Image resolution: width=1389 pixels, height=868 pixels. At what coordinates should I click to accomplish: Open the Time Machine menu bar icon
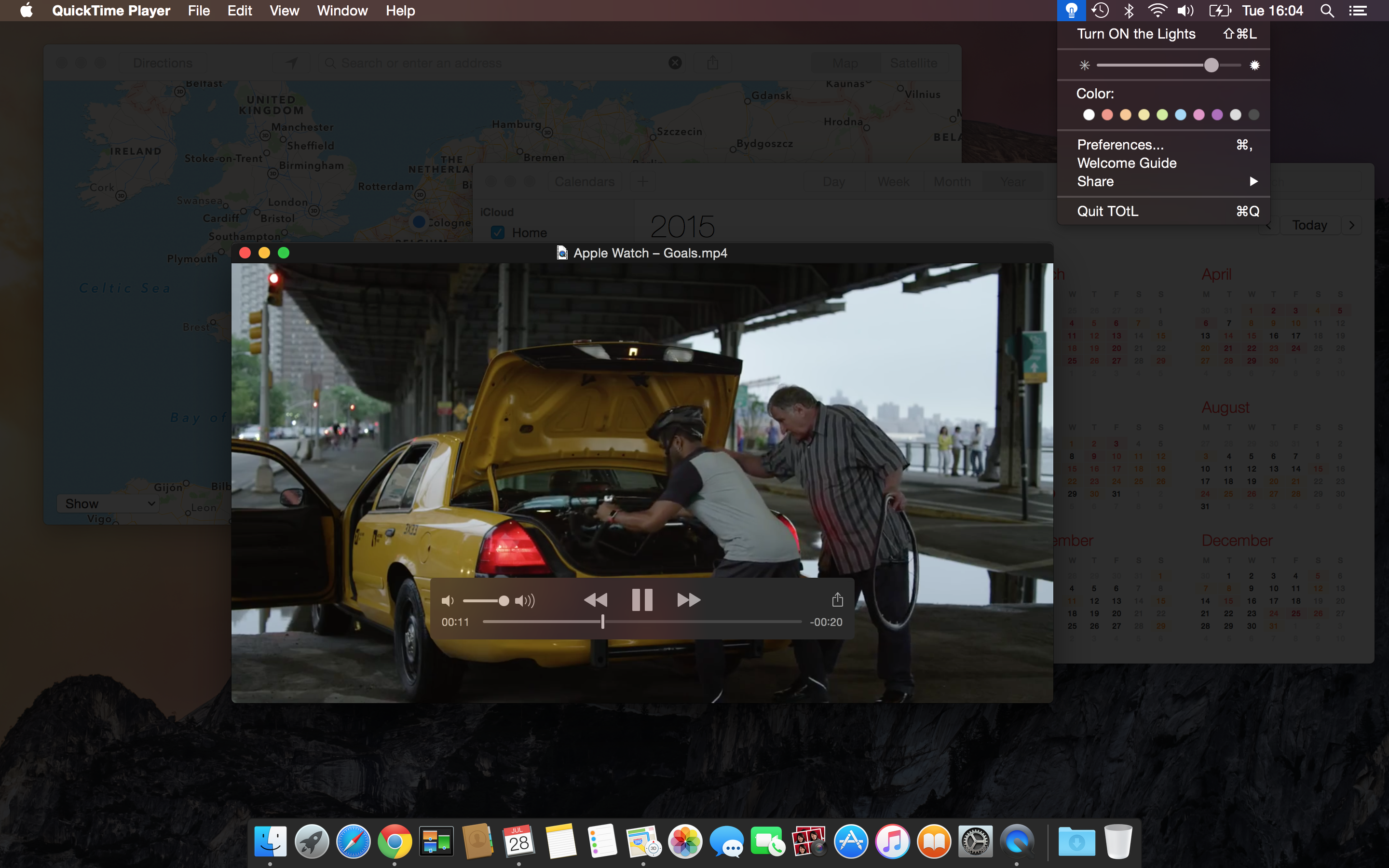click(x=1100, y=10)
